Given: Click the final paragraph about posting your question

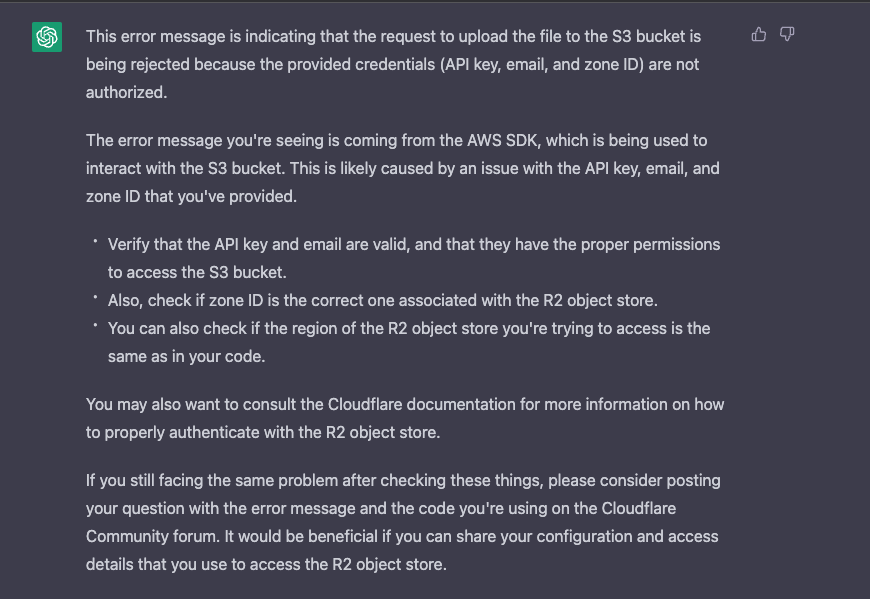Looking at the screenshot, I should point(402,520).
